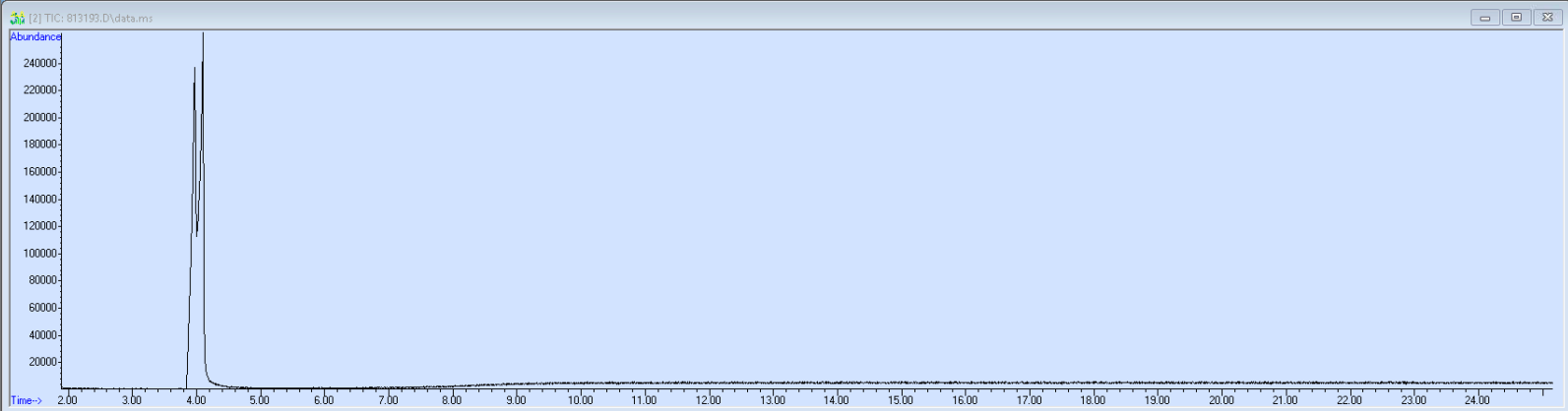Click the 18.00 time axis label
The image size is (1568, 411).
pyautogui.click(x=1093, y=400)
